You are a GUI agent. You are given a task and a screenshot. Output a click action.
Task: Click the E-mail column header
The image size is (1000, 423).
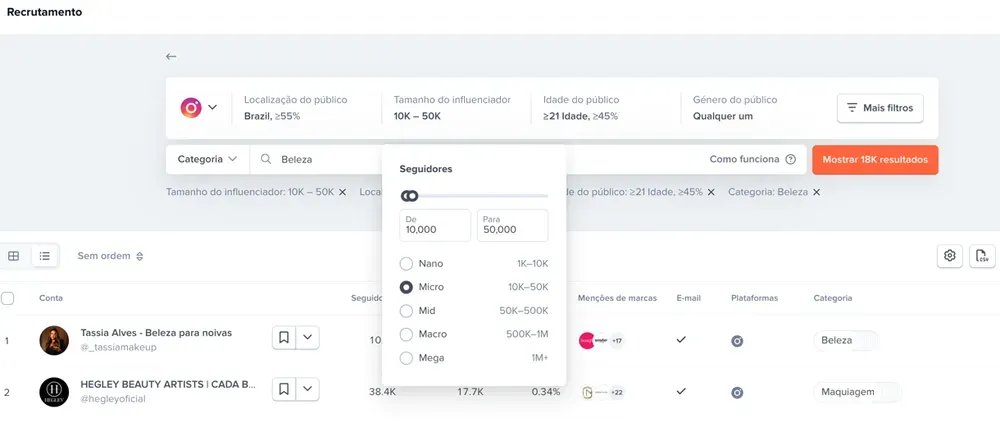[689, 298]
